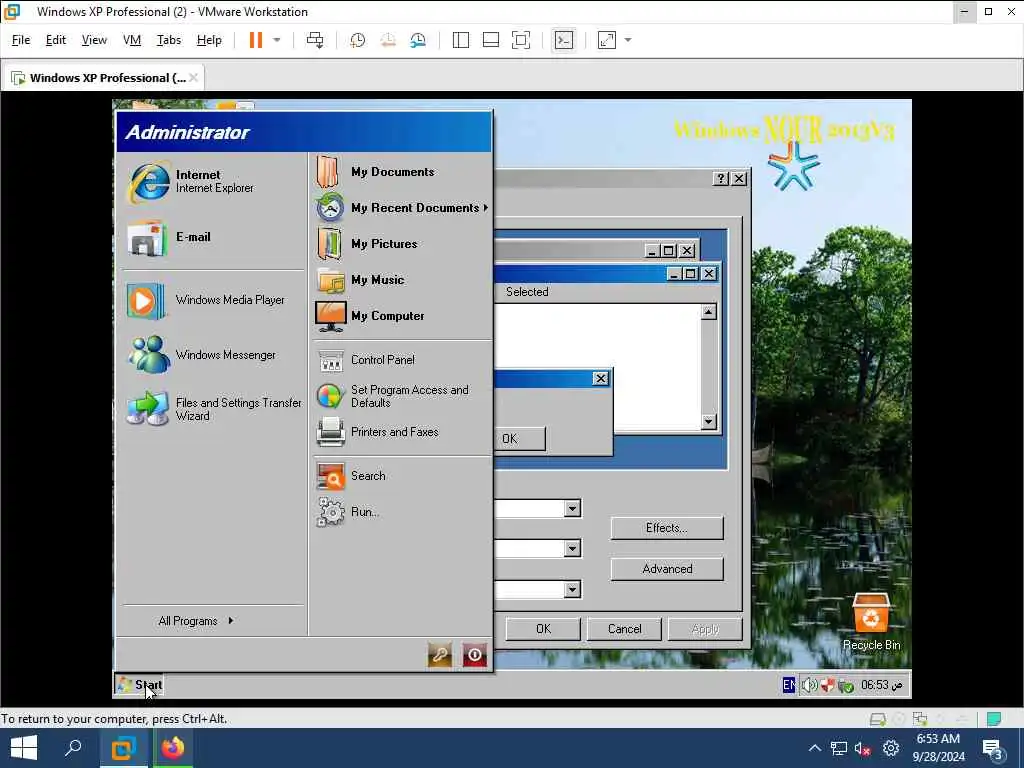Click the Effects... button
The width and height of the screenshot is (1024, 768).
[667, 528]
